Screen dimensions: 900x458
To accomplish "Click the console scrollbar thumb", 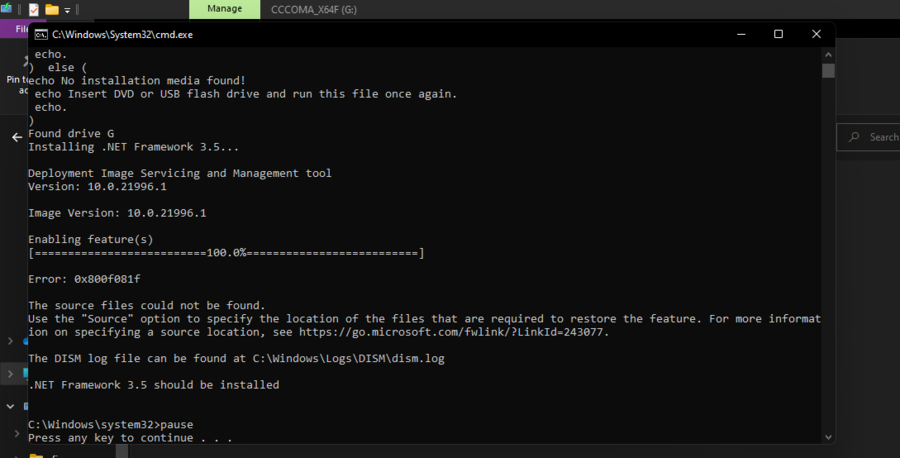I will pos(828,71).
